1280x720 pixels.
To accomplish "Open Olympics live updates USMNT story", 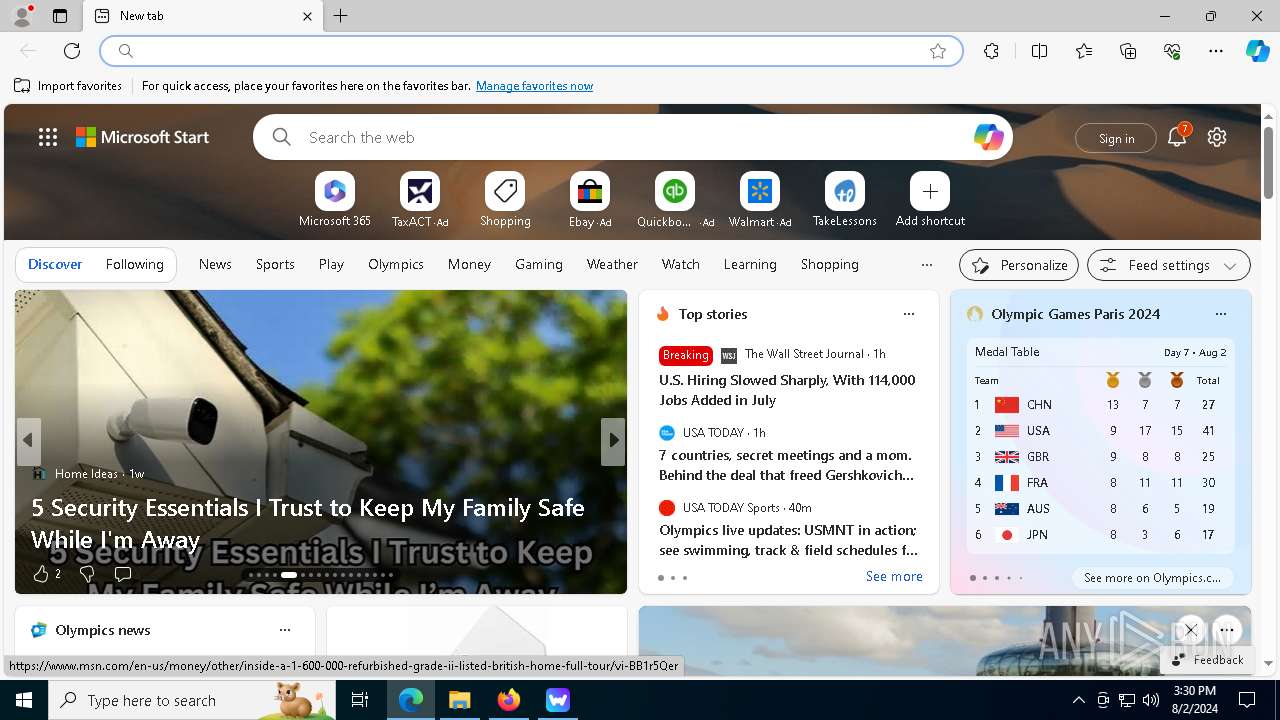I will click(x=788, y=540).
